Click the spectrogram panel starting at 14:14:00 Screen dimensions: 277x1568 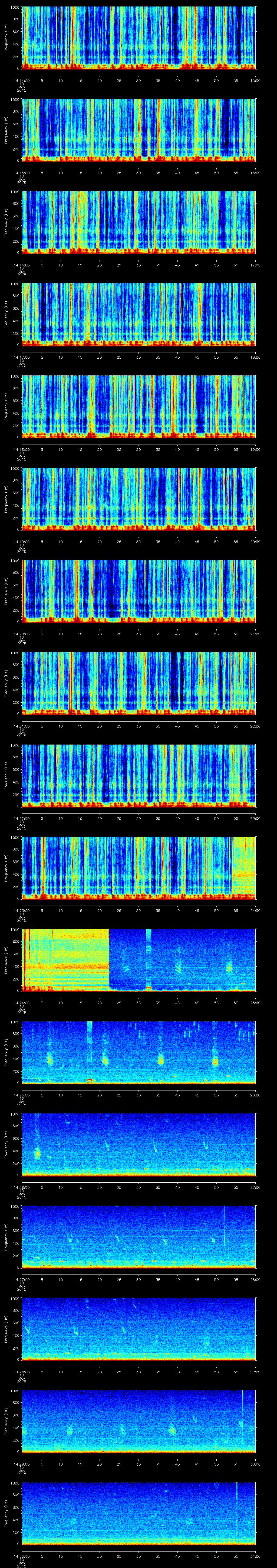139,38
